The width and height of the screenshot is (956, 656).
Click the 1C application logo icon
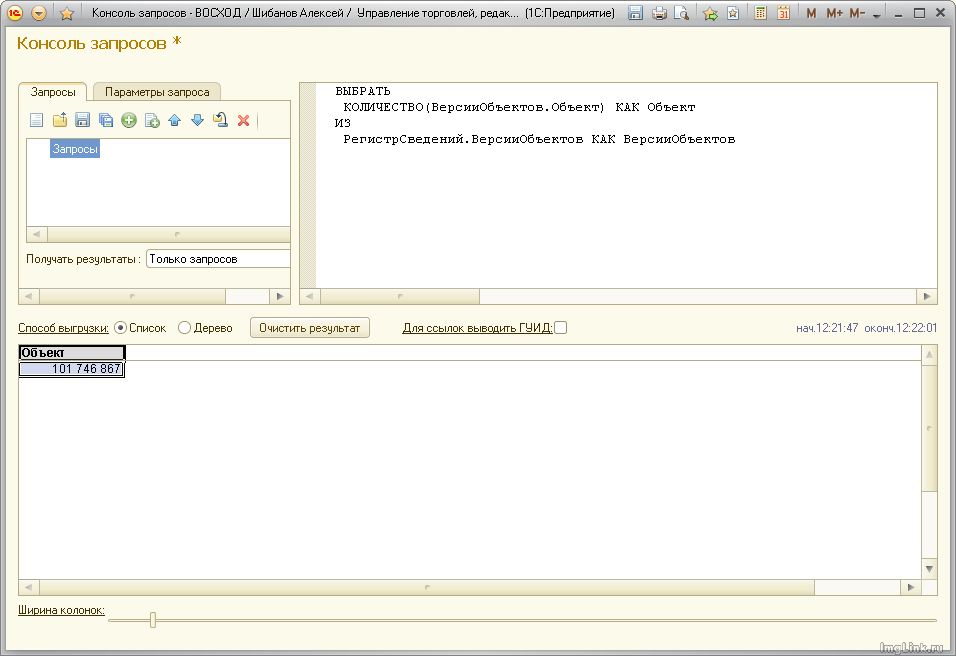15,13
